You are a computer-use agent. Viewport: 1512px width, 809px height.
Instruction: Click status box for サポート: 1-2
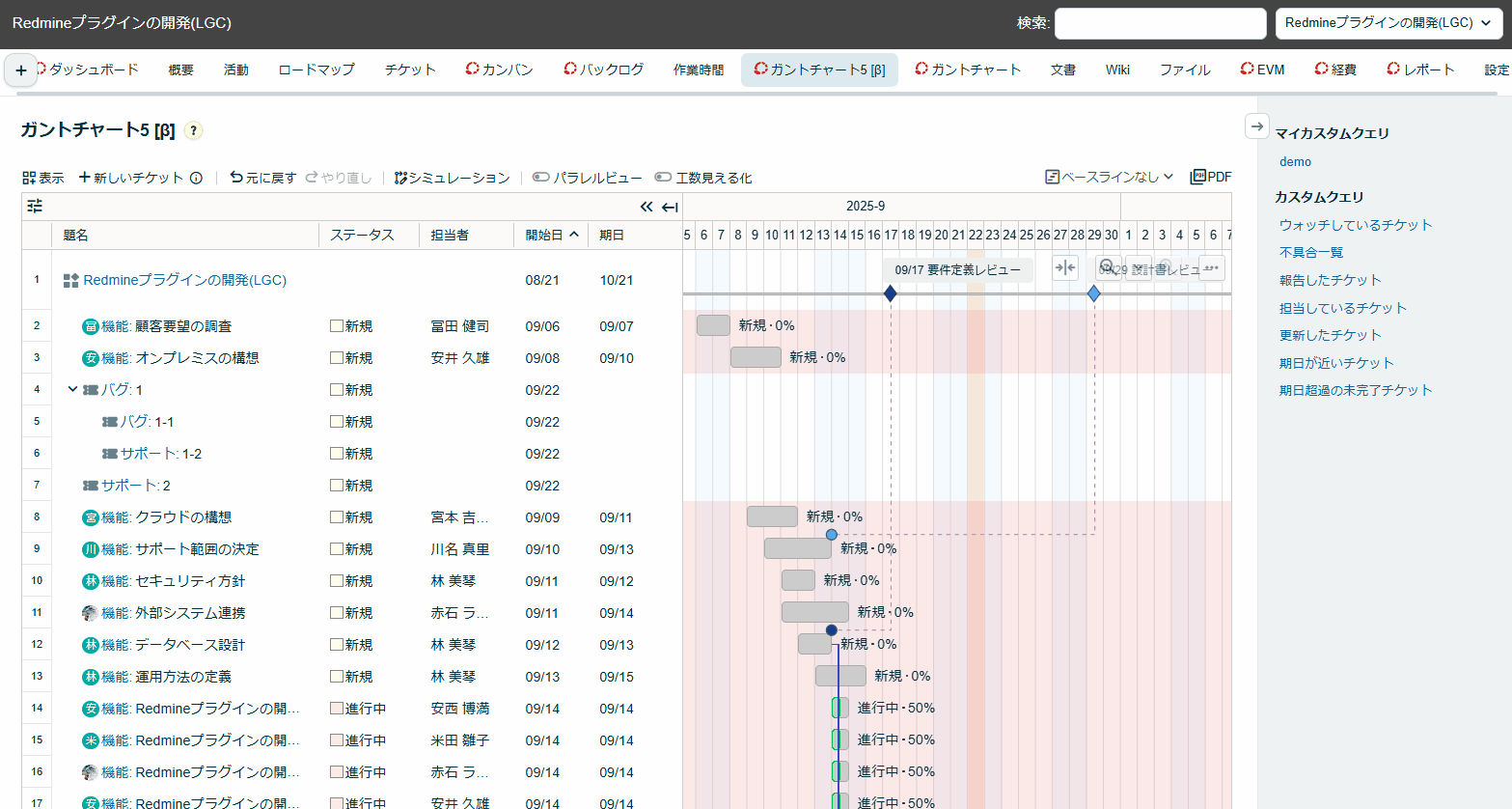pos(337,454)
